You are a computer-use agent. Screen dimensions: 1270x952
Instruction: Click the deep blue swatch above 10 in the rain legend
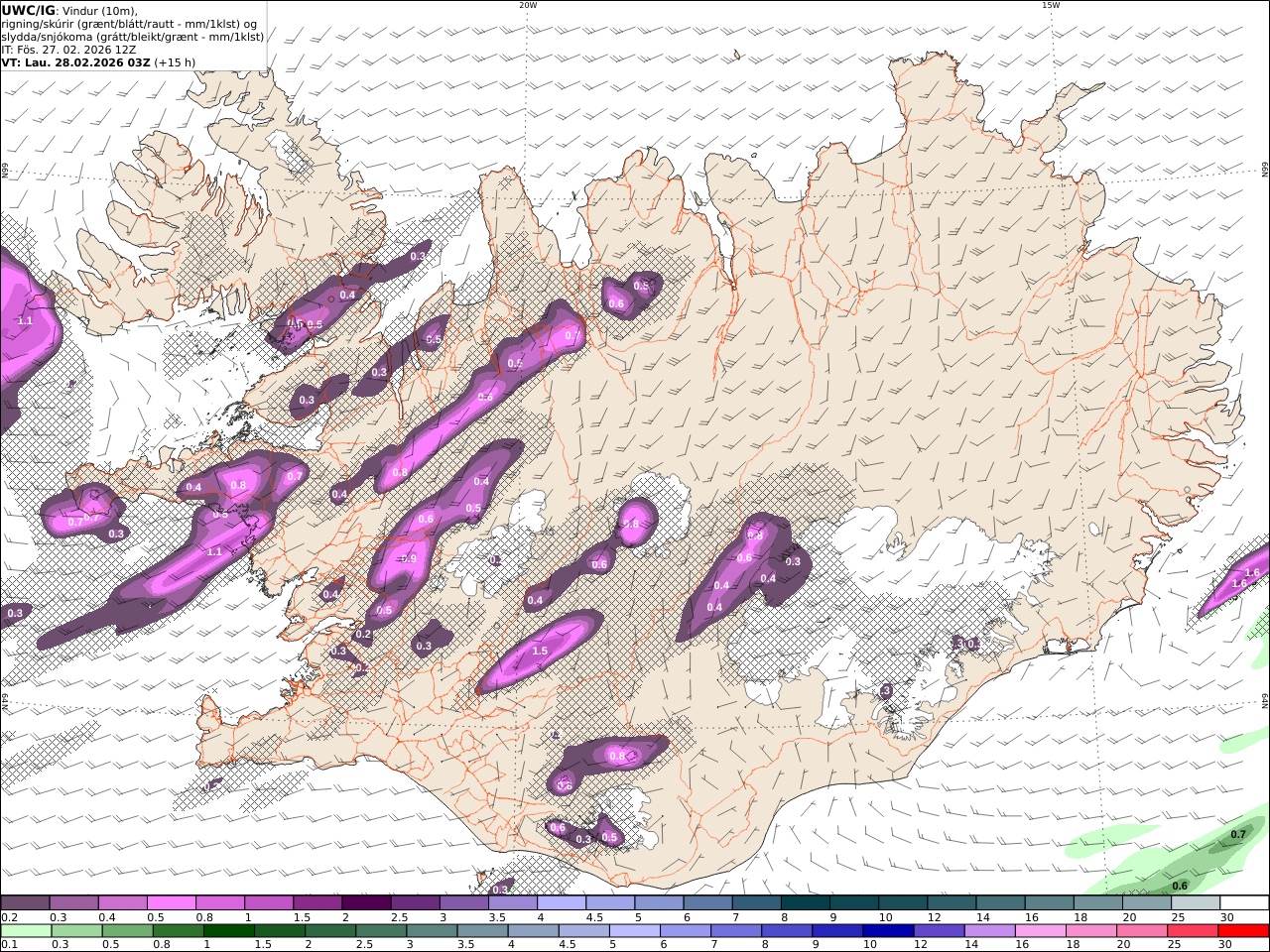[x=888, y=931]
